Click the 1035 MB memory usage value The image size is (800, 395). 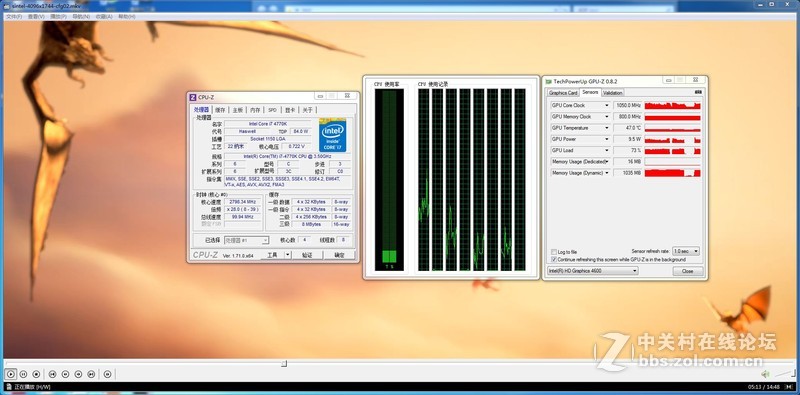(x=627, y=173)
